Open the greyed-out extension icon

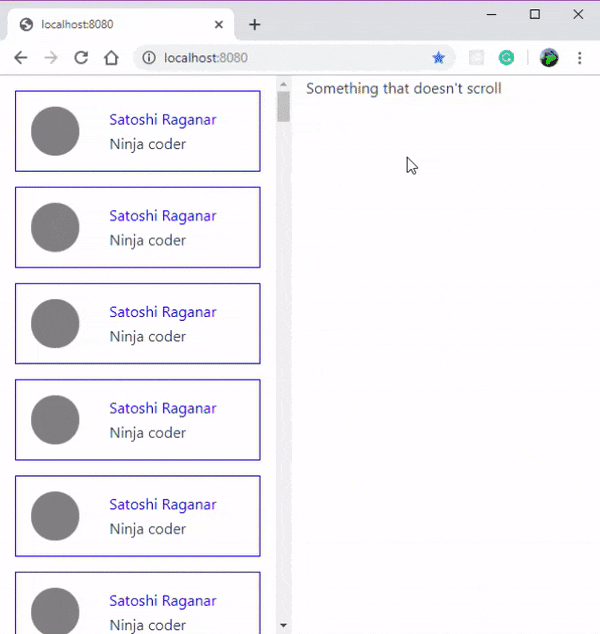(476, 58)
